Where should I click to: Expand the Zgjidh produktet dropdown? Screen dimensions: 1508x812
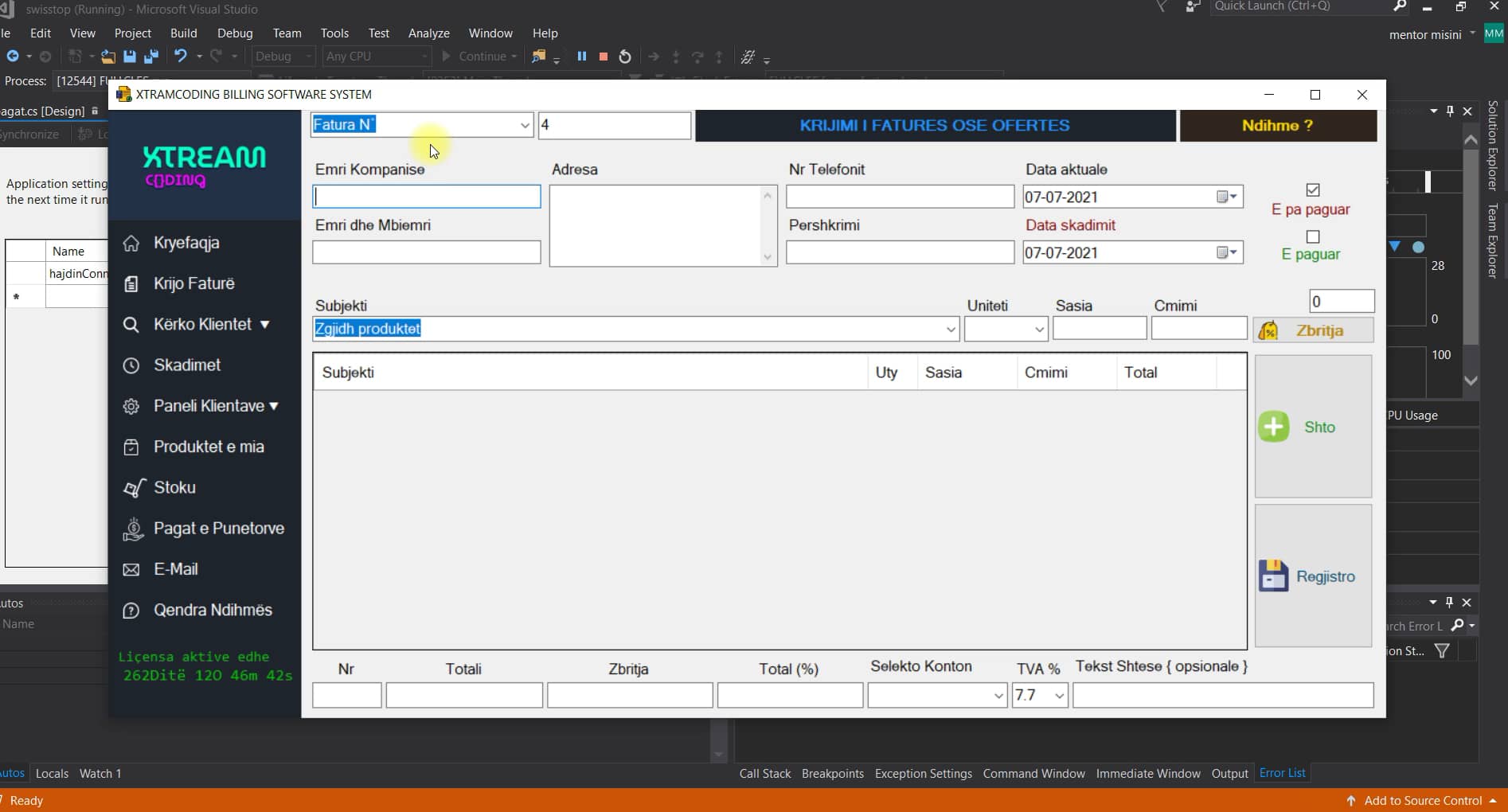pyautogui.click(x=950, y=329)
